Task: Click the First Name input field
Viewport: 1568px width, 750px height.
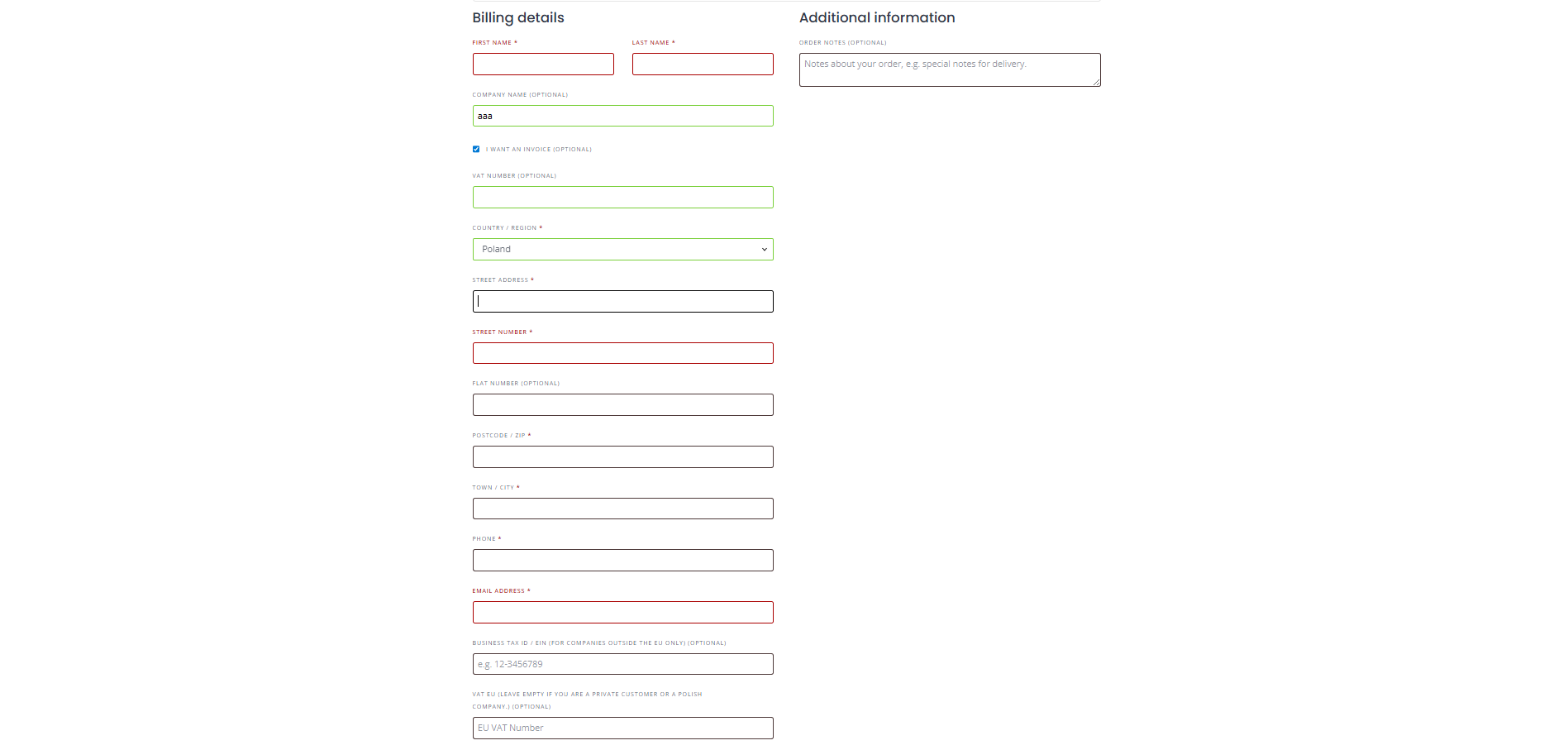Action: [543, 64]
